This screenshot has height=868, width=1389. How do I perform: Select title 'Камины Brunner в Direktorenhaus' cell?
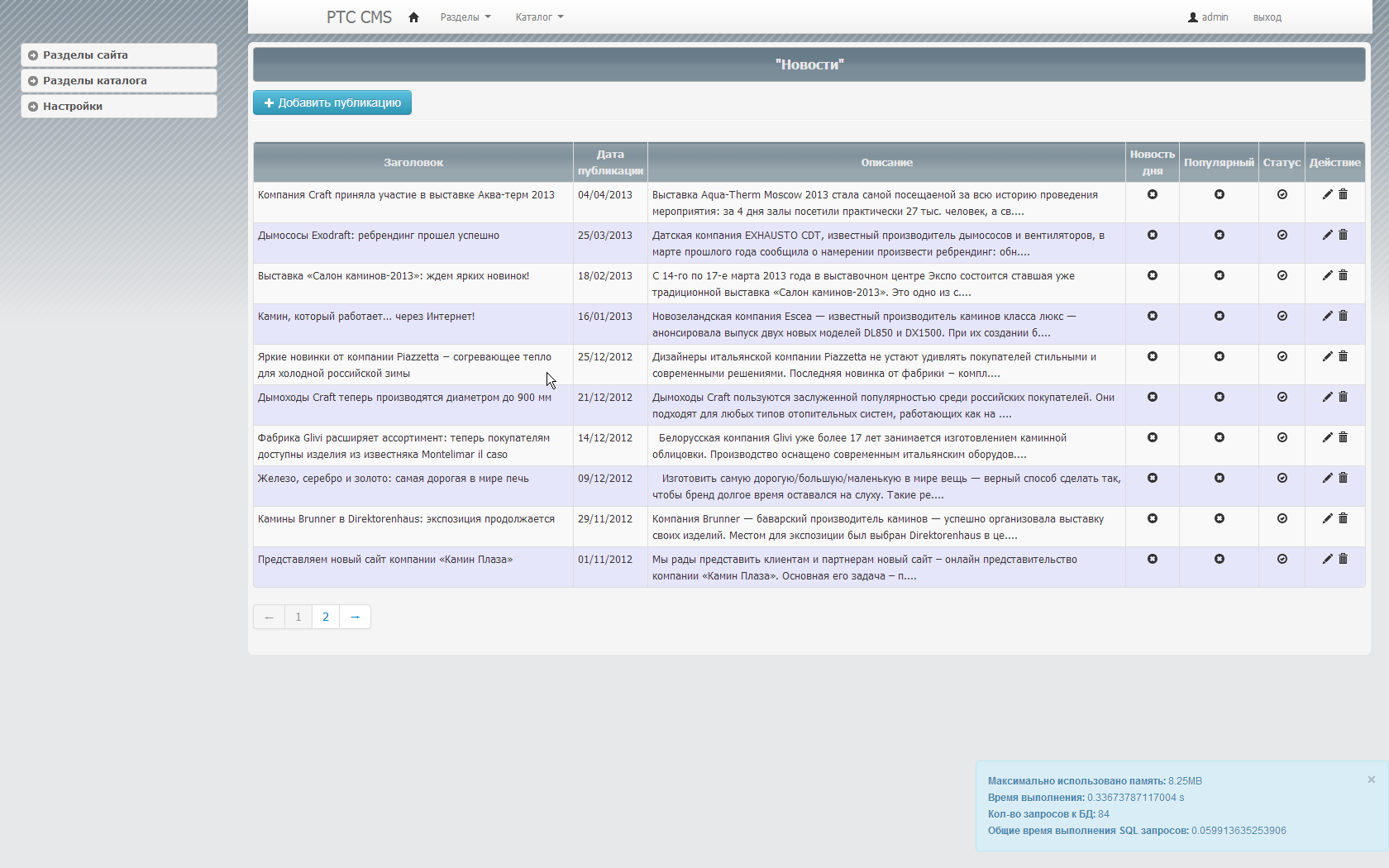(413, 527)
